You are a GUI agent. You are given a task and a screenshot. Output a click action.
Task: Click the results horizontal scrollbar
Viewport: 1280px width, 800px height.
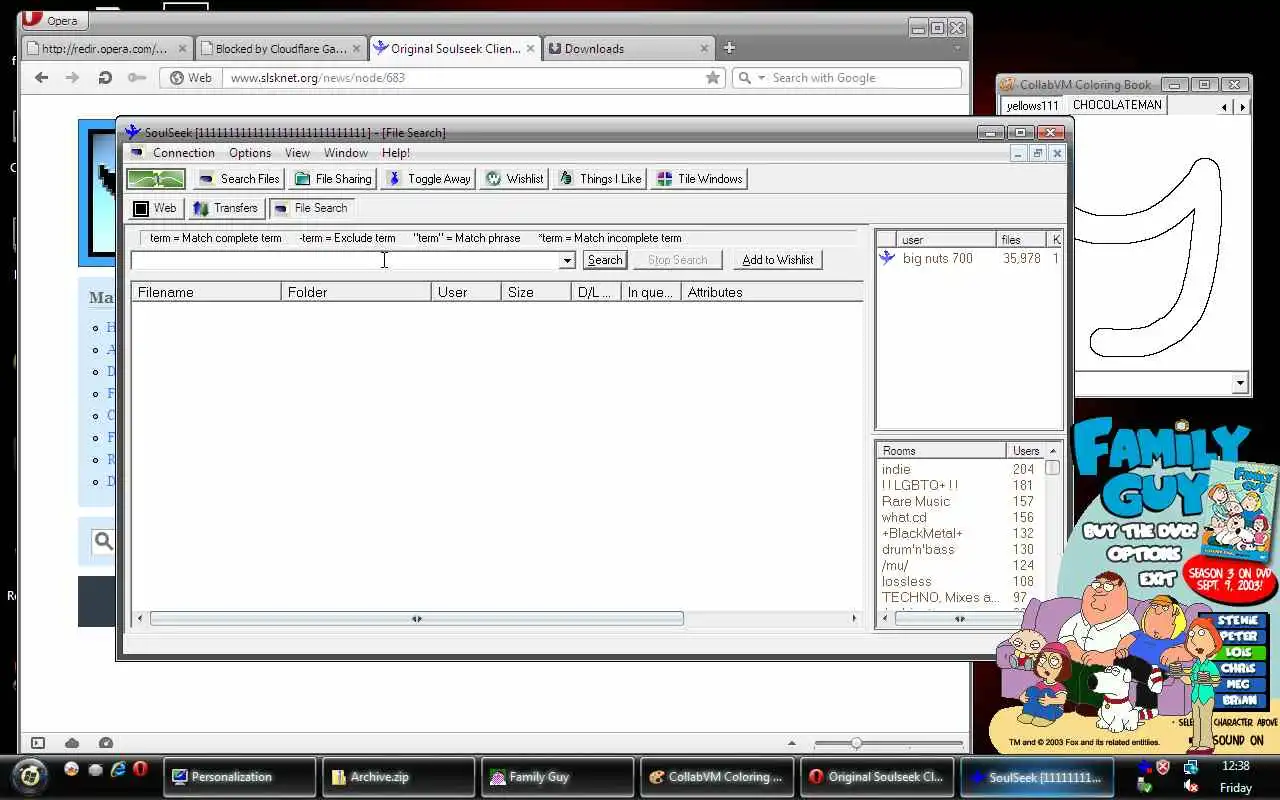[416, 618]
